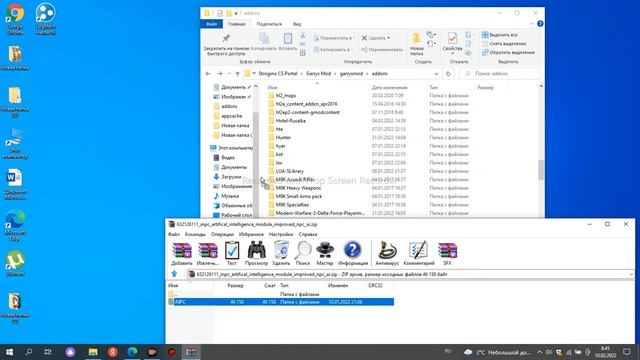
Task: Sort WinRAR list by Размер column
Action: coord(235,285)
